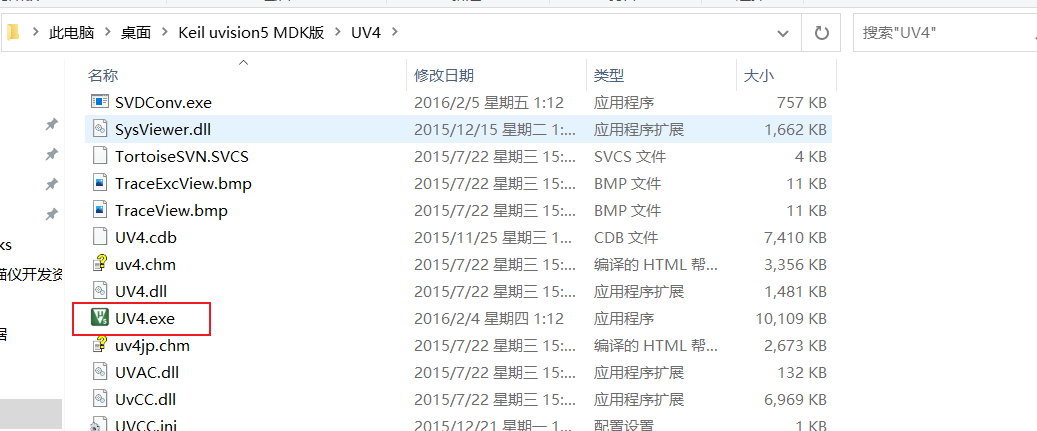Expand chevron after Keil uvision5 MDK版
Screen dimensions: 1037x431
339,32
